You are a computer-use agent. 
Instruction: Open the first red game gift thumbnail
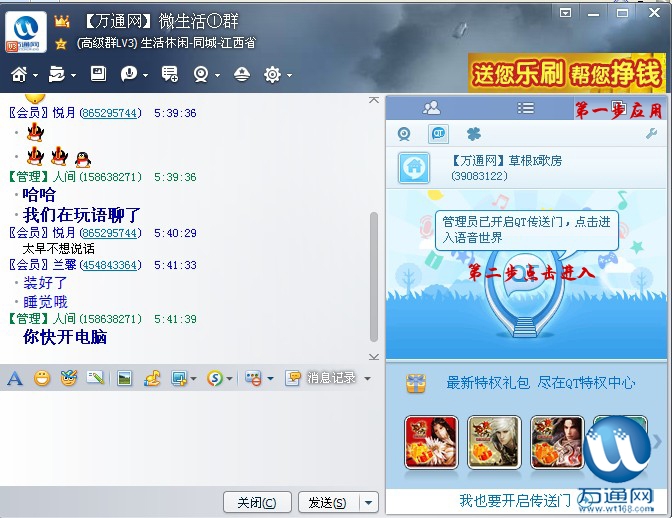(431, 442)
